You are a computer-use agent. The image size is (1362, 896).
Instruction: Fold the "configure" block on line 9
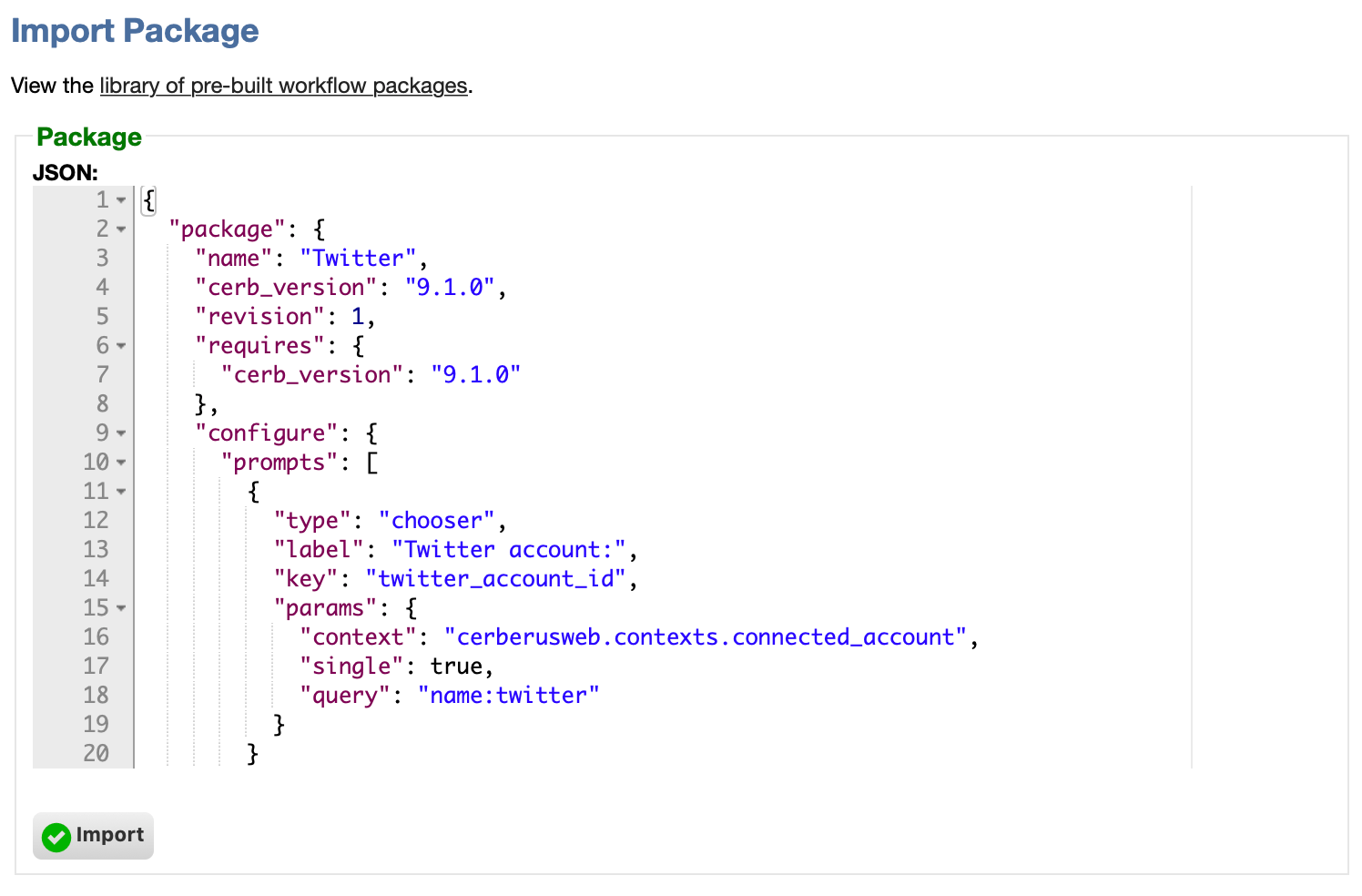(x=121, y=433)
